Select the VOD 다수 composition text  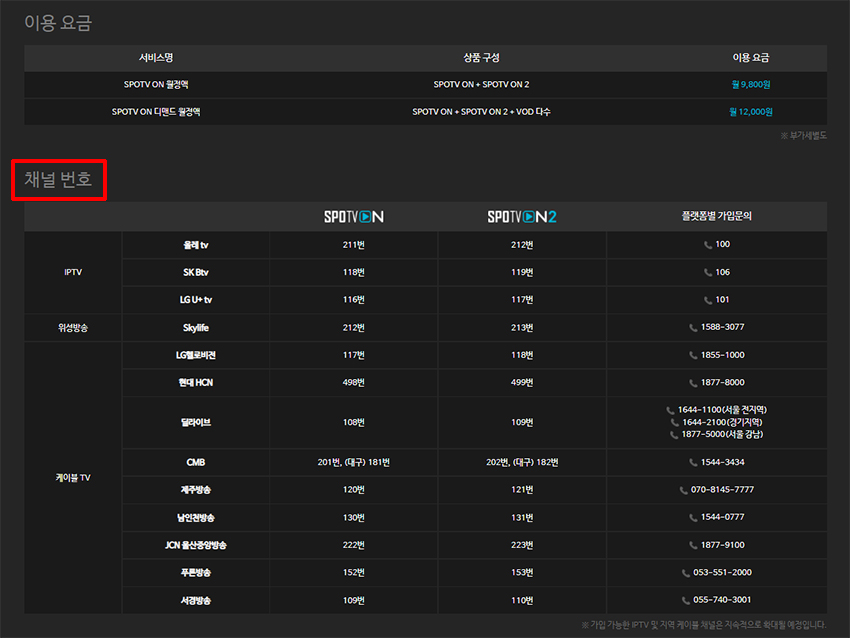533,112
